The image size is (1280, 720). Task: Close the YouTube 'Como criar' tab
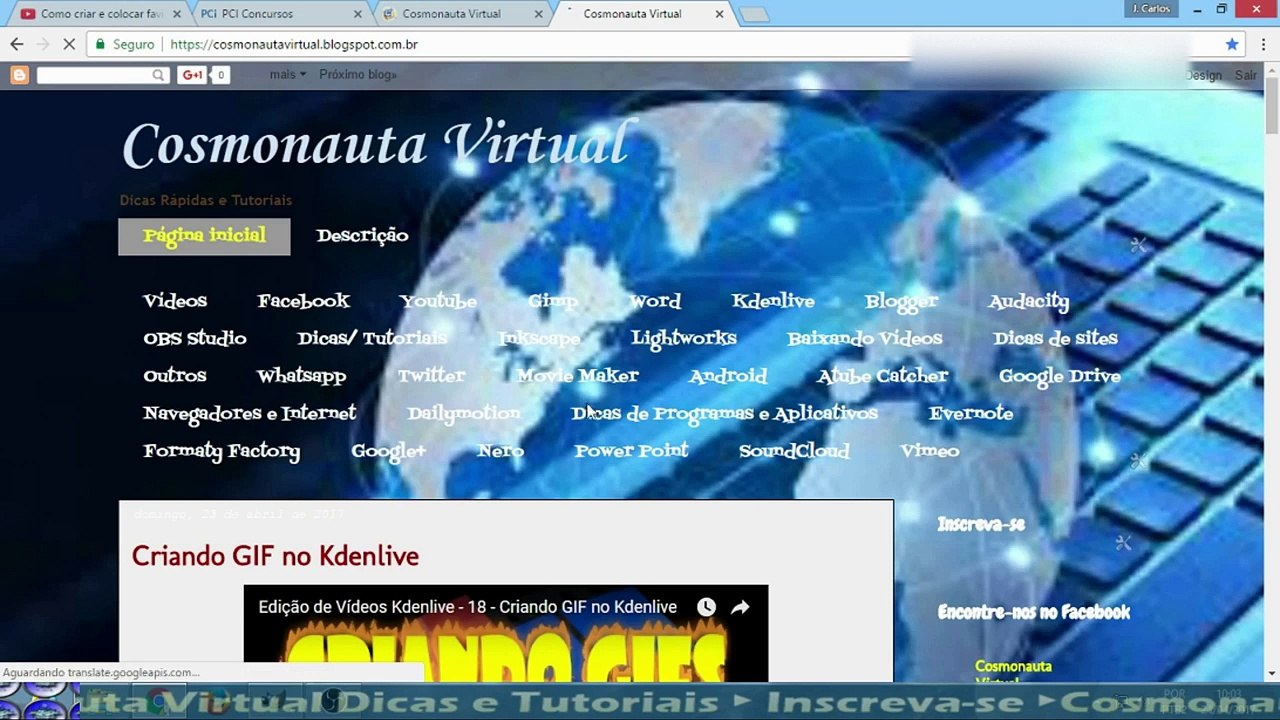[177, 14]
